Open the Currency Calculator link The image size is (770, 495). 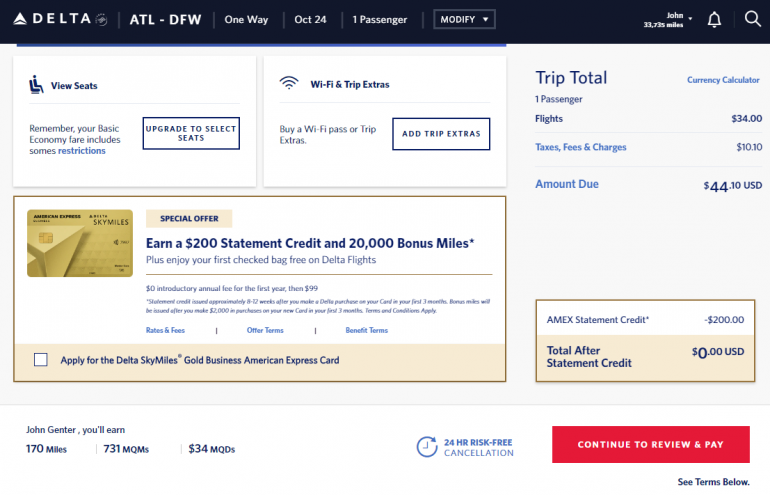pyautogui.click(x=723, y=80)
